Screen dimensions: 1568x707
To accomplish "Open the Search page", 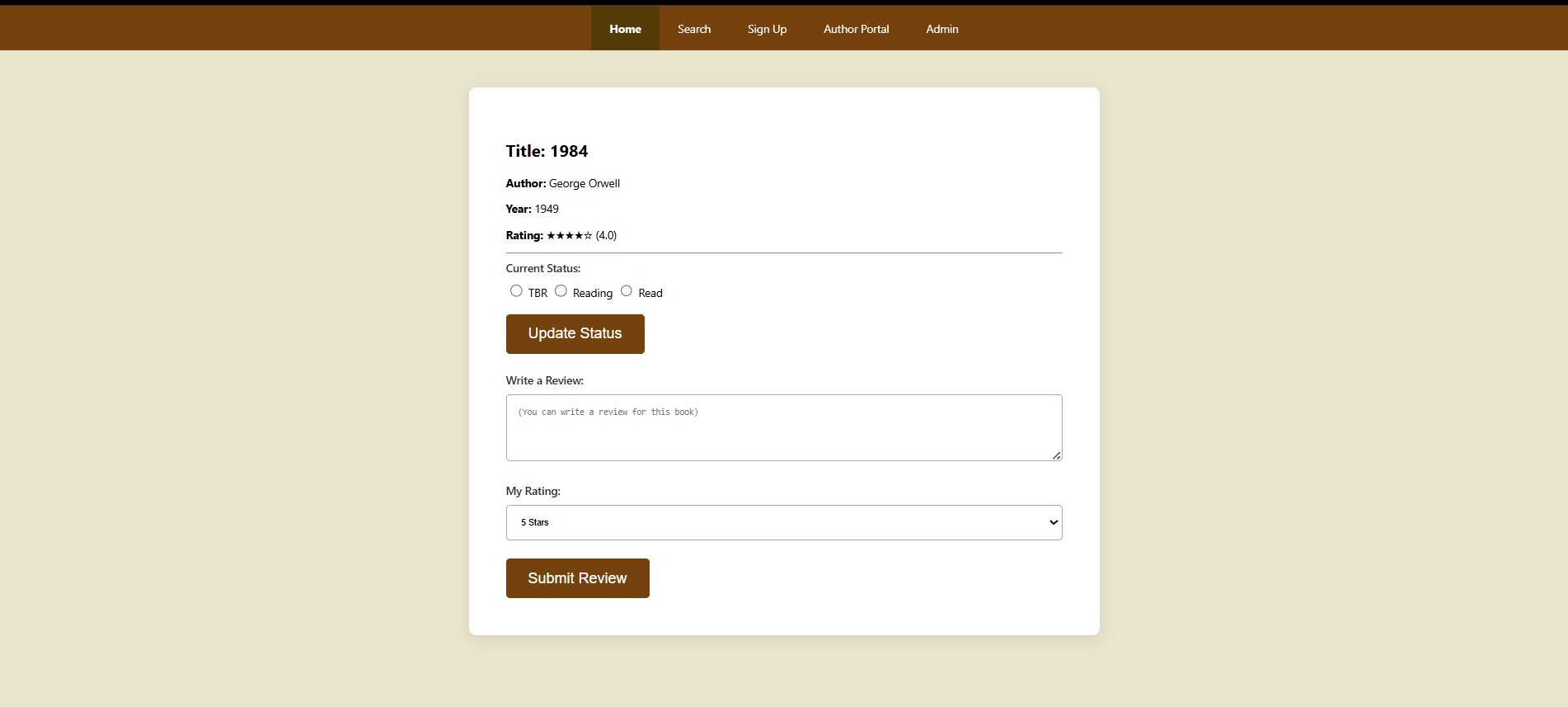I will point(693,29).
